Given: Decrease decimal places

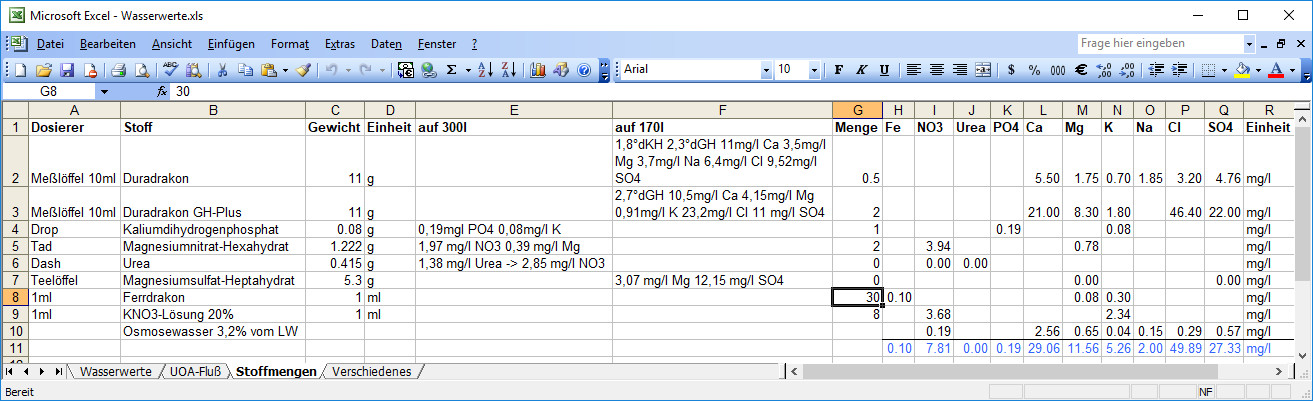Looking at the screenshot, I should (x=1126, y=70).
